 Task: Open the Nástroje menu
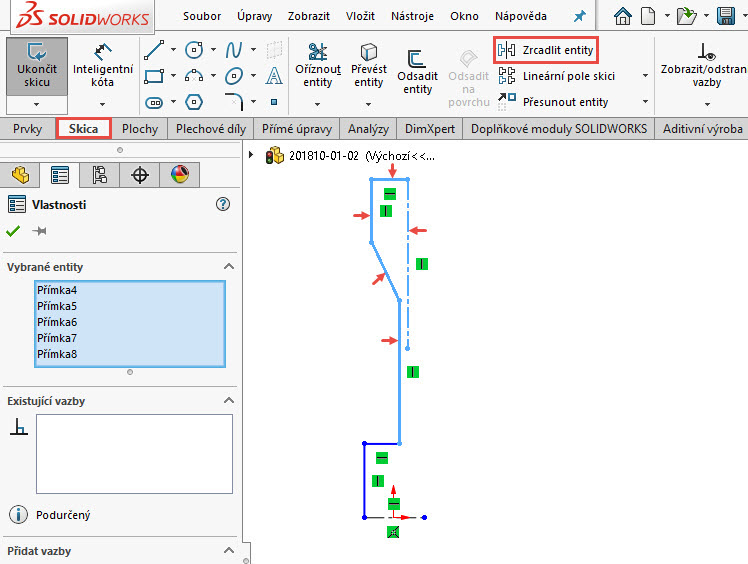tap(412, 16)
